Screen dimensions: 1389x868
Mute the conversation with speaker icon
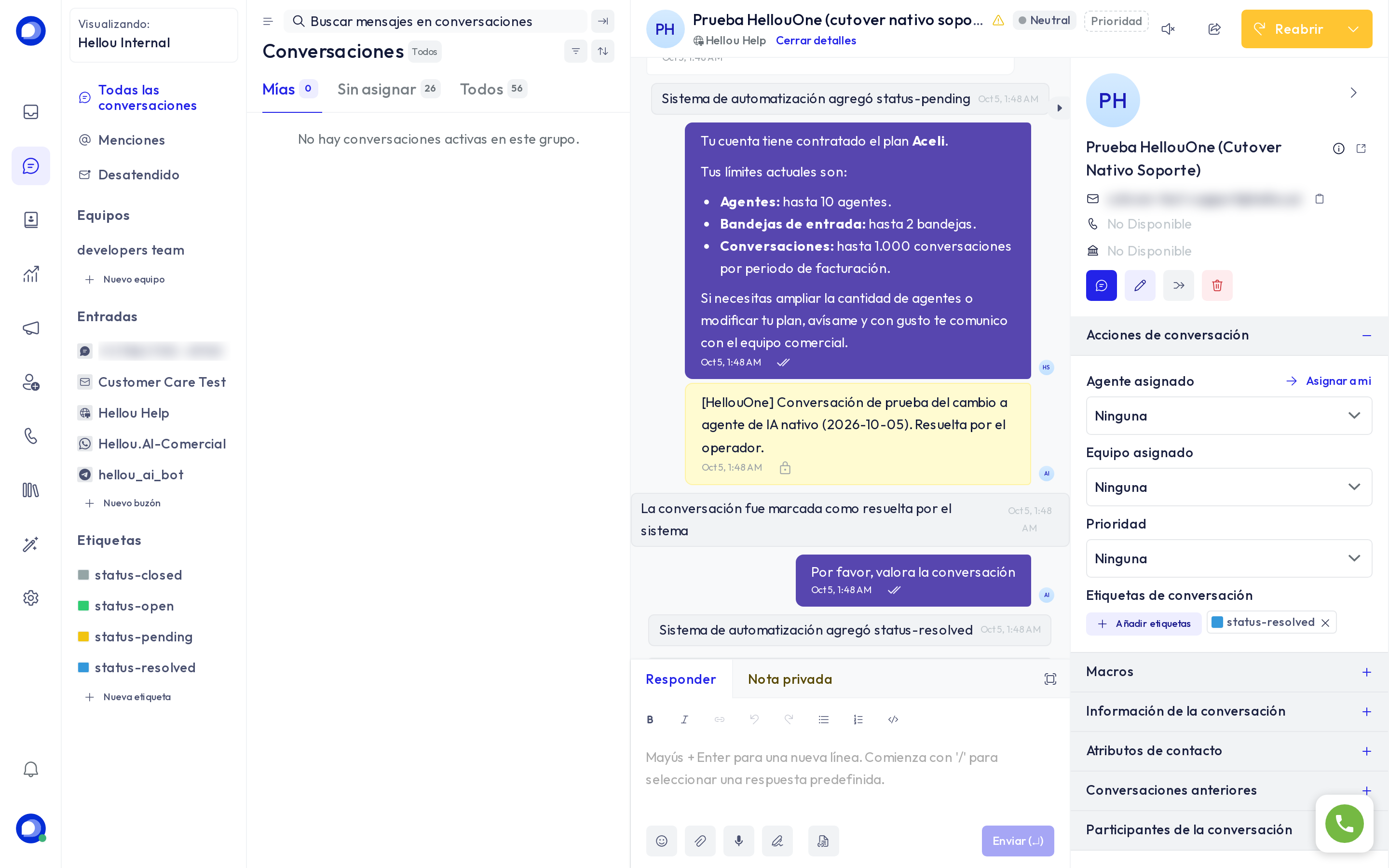1168,29
